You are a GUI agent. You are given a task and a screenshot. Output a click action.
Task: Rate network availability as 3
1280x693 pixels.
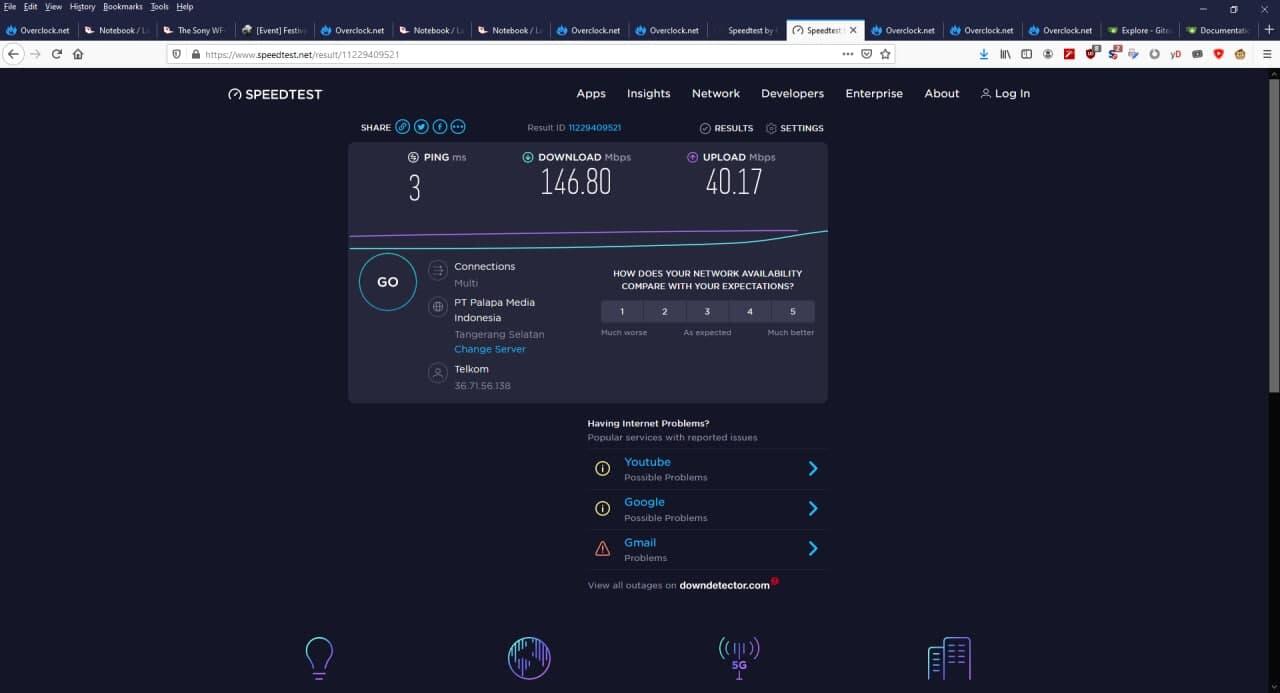707,311
